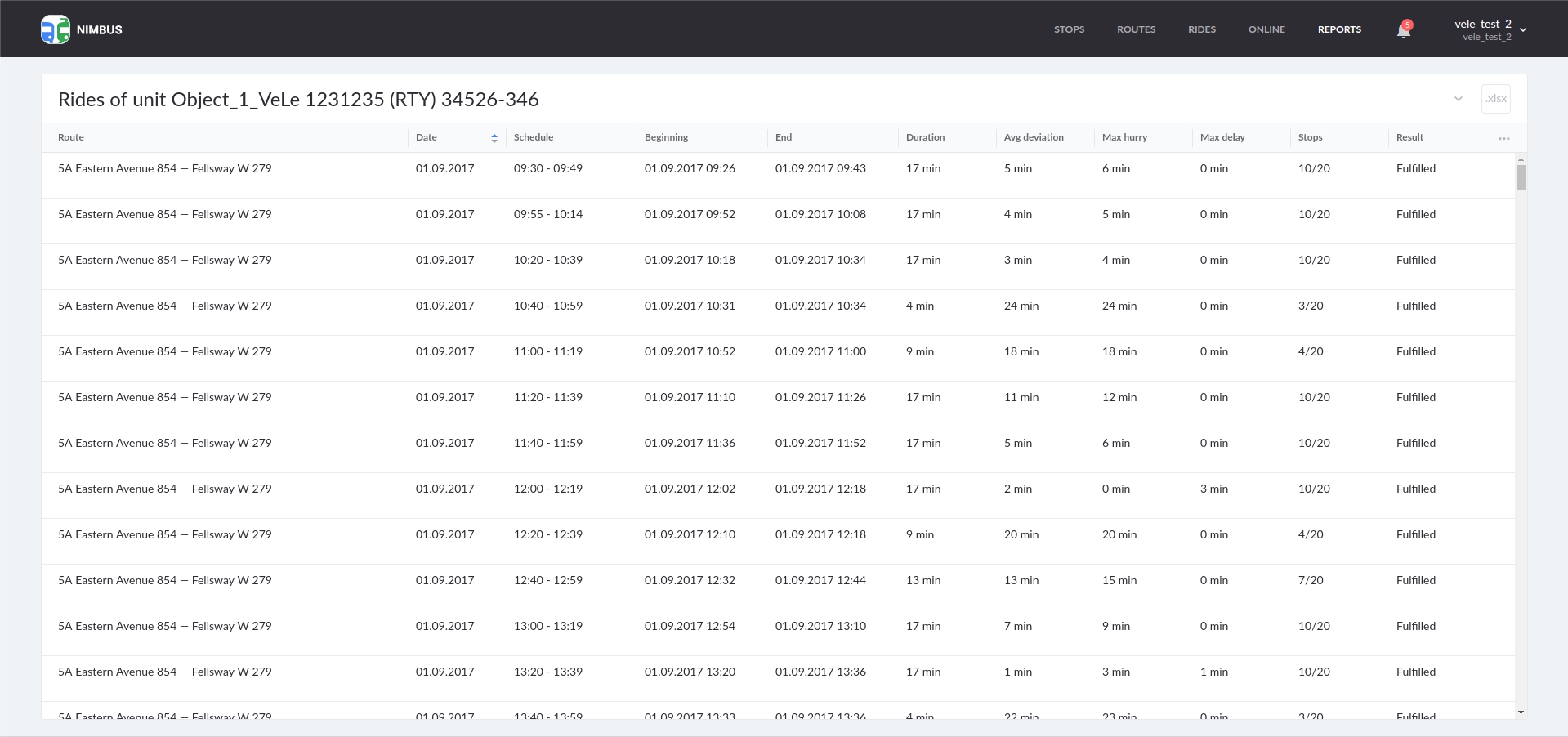This screenshot has height=737, width=1568.
Task: Click the Nimbus bus logo icon
Action: [x=55, y=29]
